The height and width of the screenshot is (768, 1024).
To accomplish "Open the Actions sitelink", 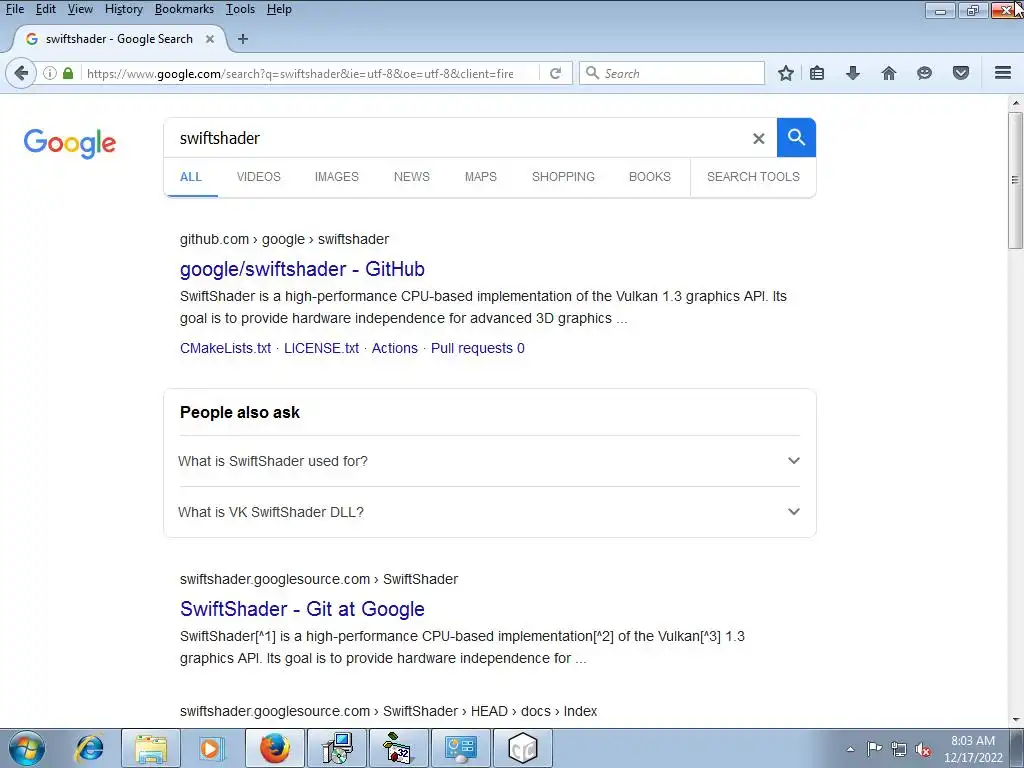I will click(x=394, y=348).
